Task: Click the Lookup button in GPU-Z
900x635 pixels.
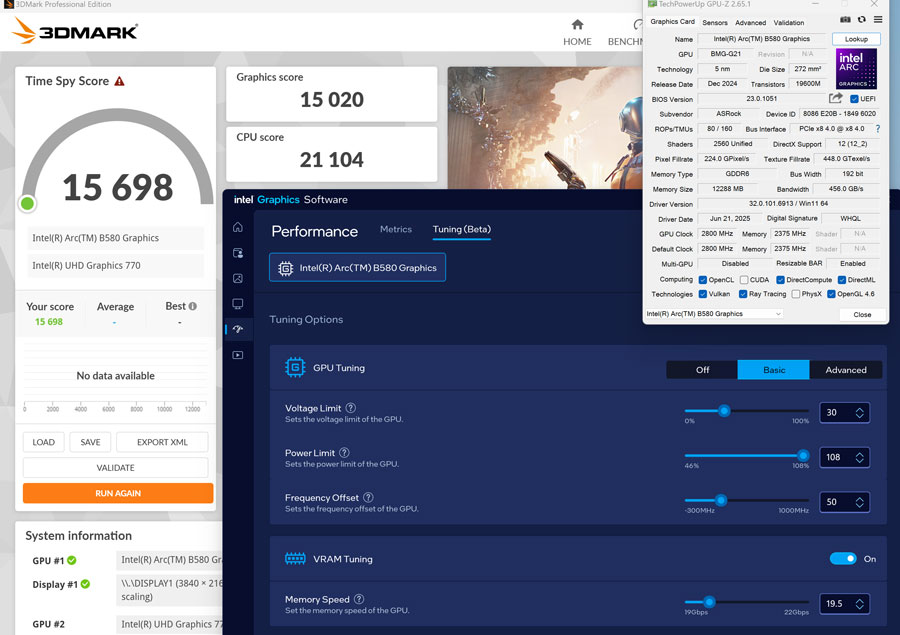Action: [856, 39]
